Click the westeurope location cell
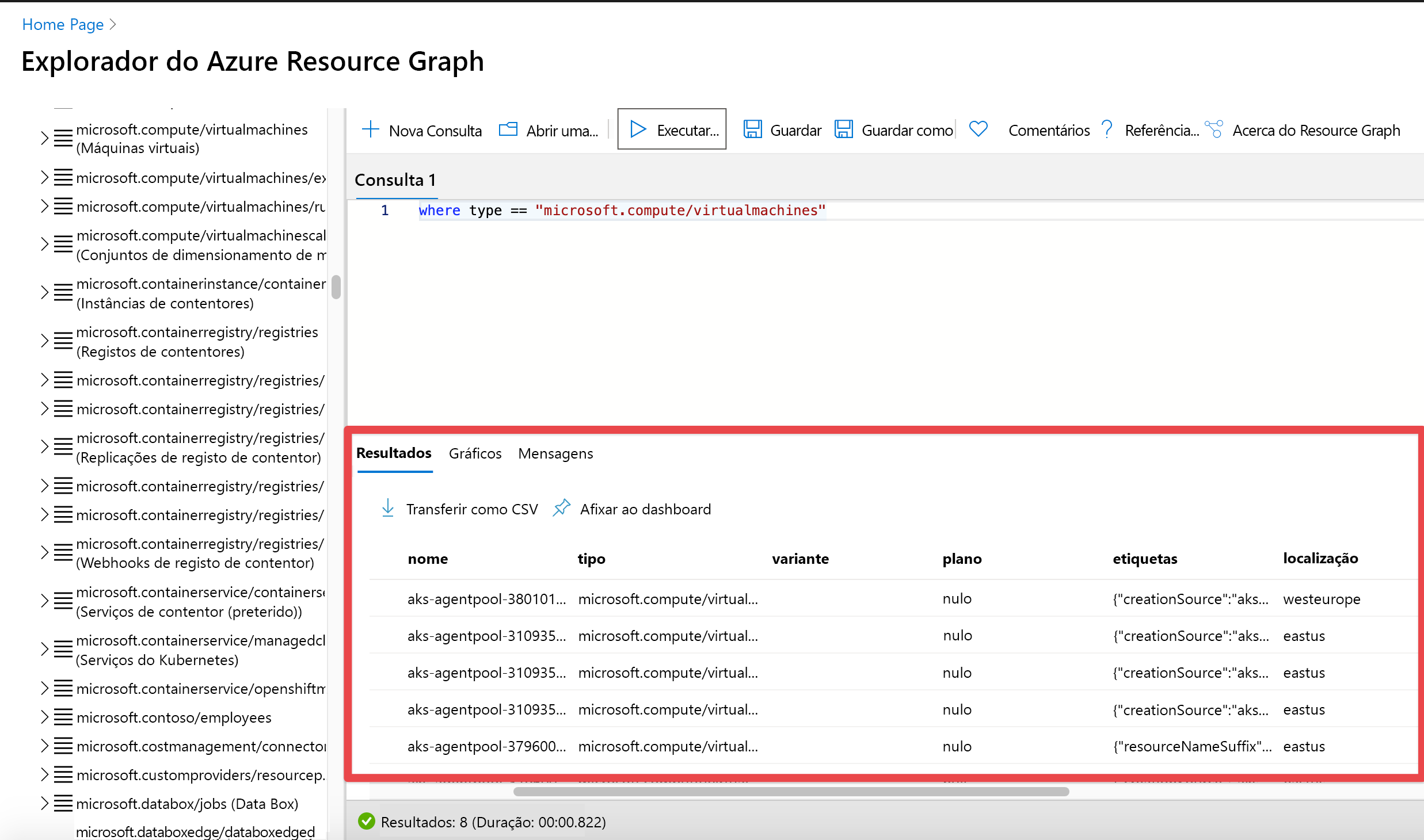Screen dimensions: 1424x840 1322,599
